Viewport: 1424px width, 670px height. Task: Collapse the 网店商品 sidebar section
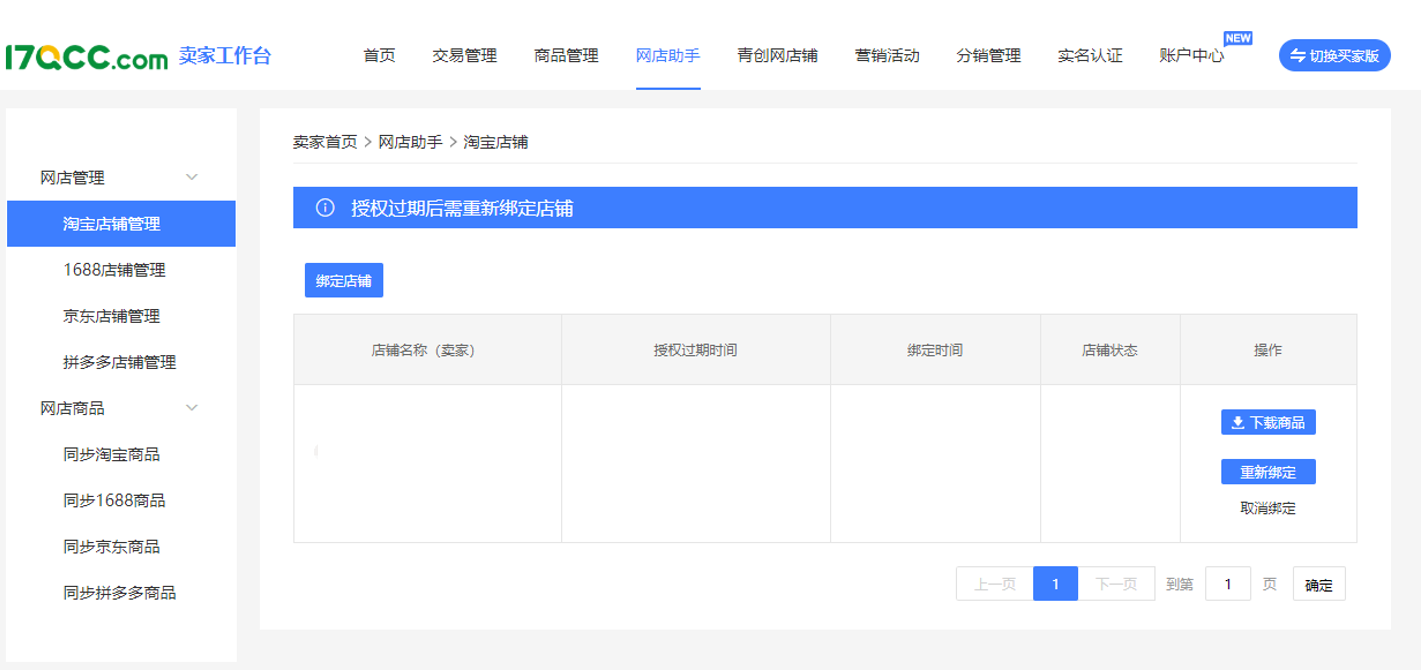tap(192, 408)
